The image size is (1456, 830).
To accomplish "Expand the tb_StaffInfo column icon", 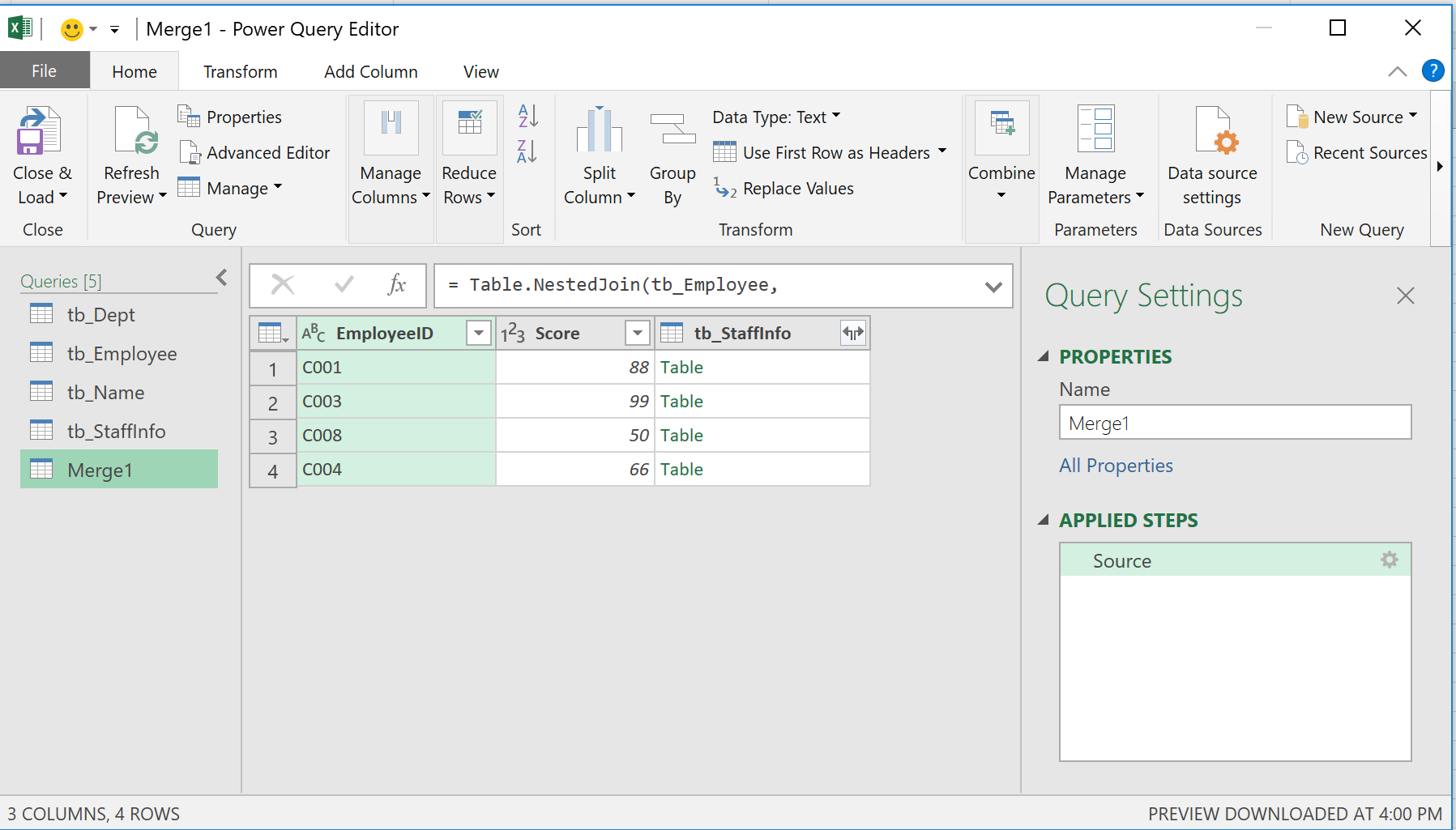I will click(x=853, y=333).
